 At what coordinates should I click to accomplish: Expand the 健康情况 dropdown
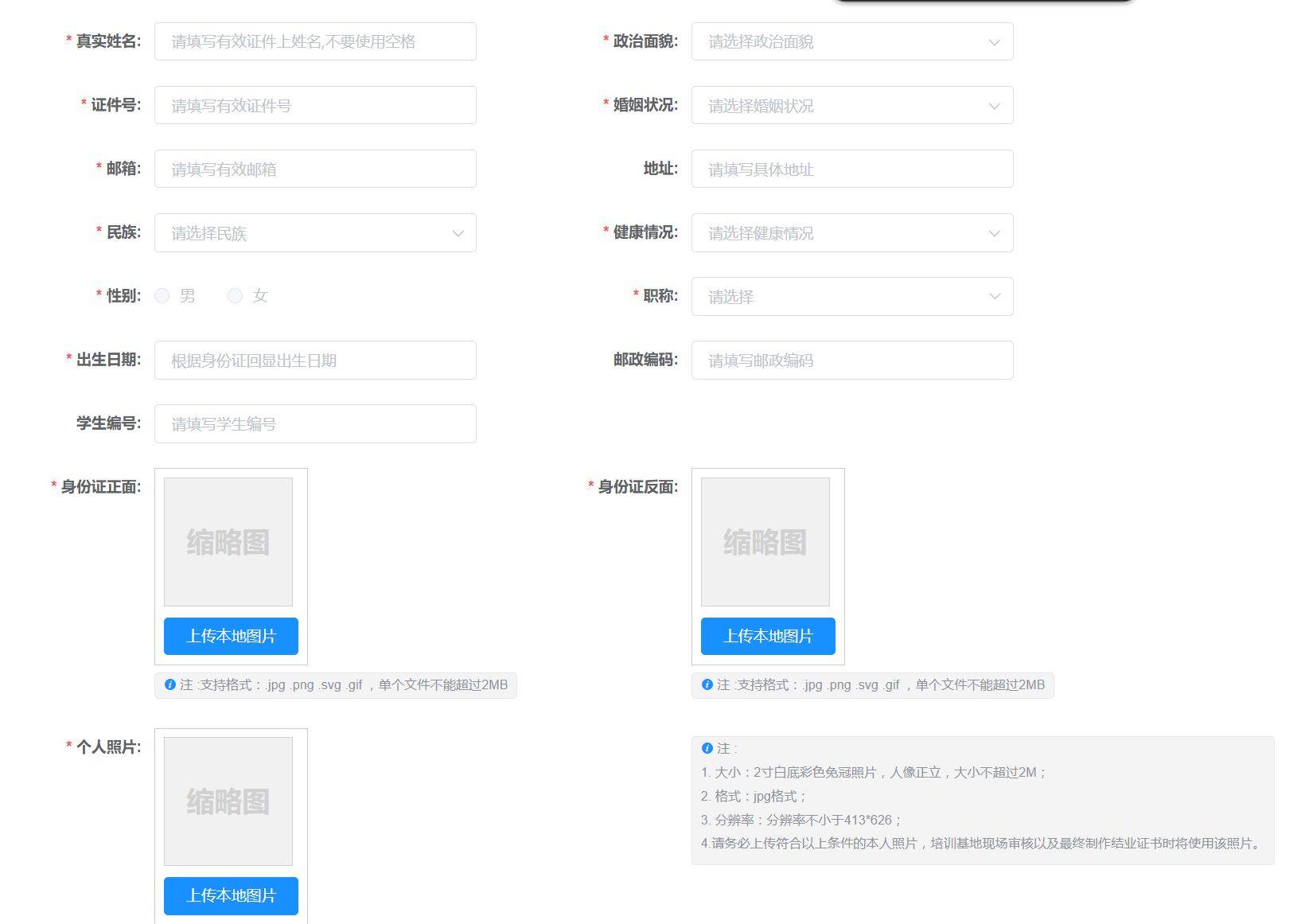(851, 232)
